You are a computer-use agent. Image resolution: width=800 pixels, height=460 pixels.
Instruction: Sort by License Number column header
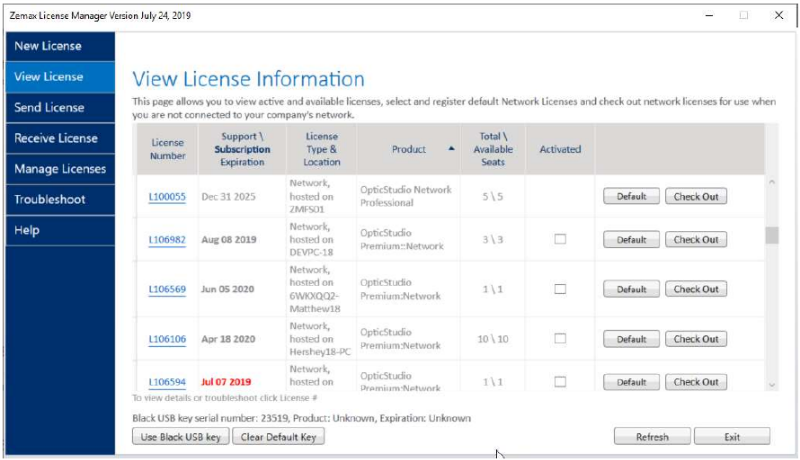coord(167,149)
